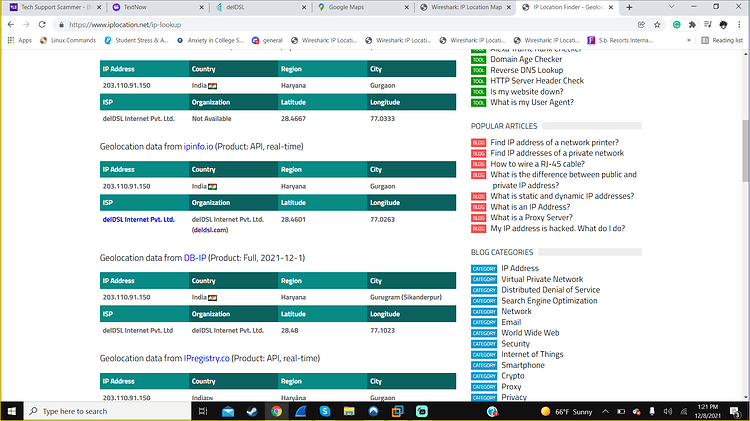
Task: Open Anxiety in College bookmark
Action: [x=210, y=40]
